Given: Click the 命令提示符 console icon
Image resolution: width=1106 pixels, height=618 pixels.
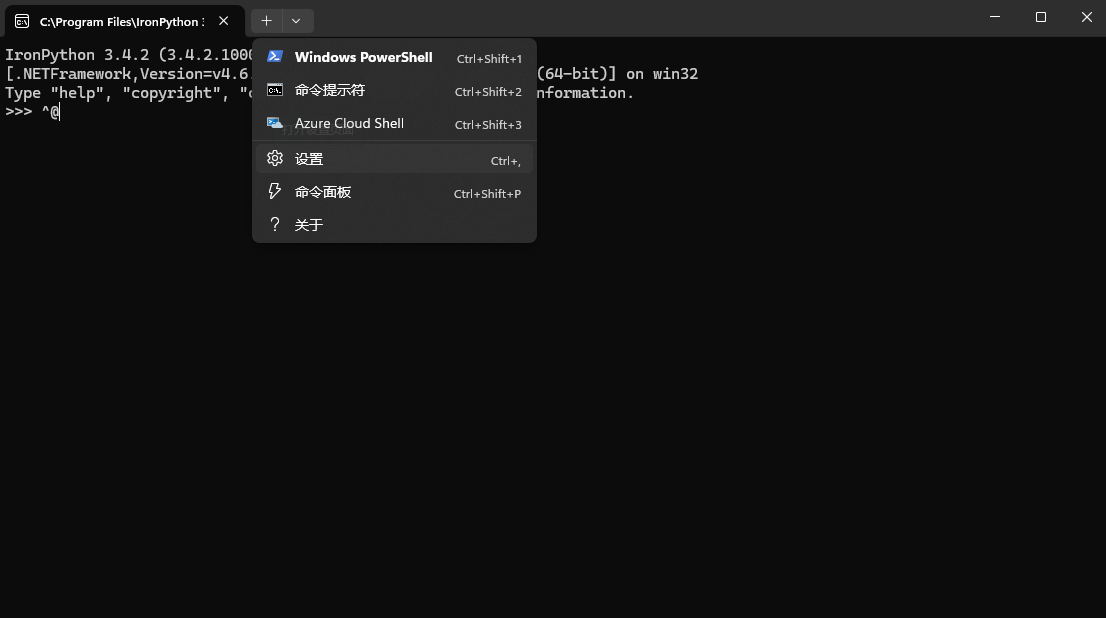Looking at the screenshot, I should click(275, 90).
